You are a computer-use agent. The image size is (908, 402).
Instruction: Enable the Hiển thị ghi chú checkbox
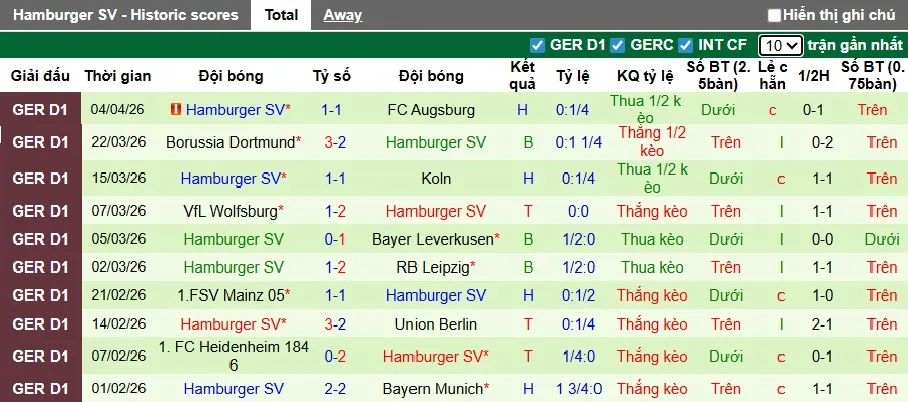773,15
